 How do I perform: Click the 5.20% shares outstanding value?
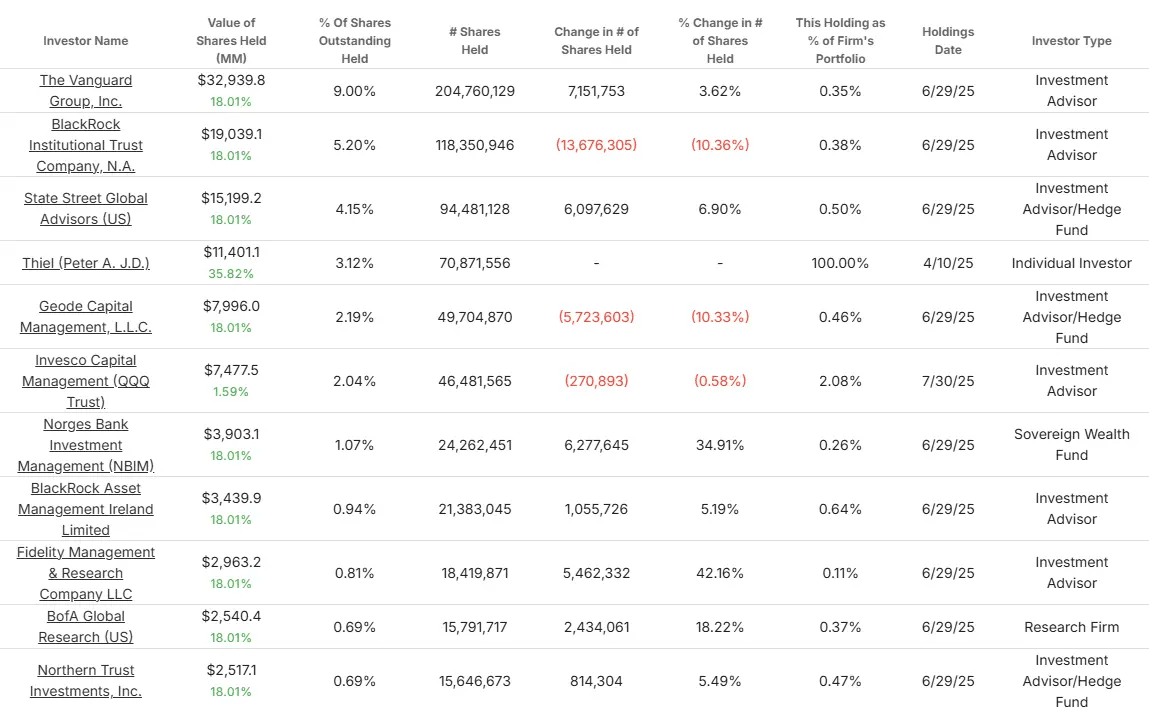(355, 145)
